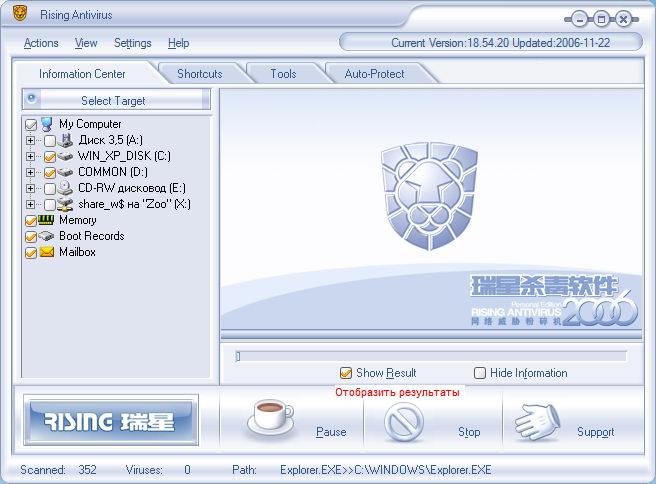
Task: Disable the Show Result checkbox
Action: click(x=346, y=373)
